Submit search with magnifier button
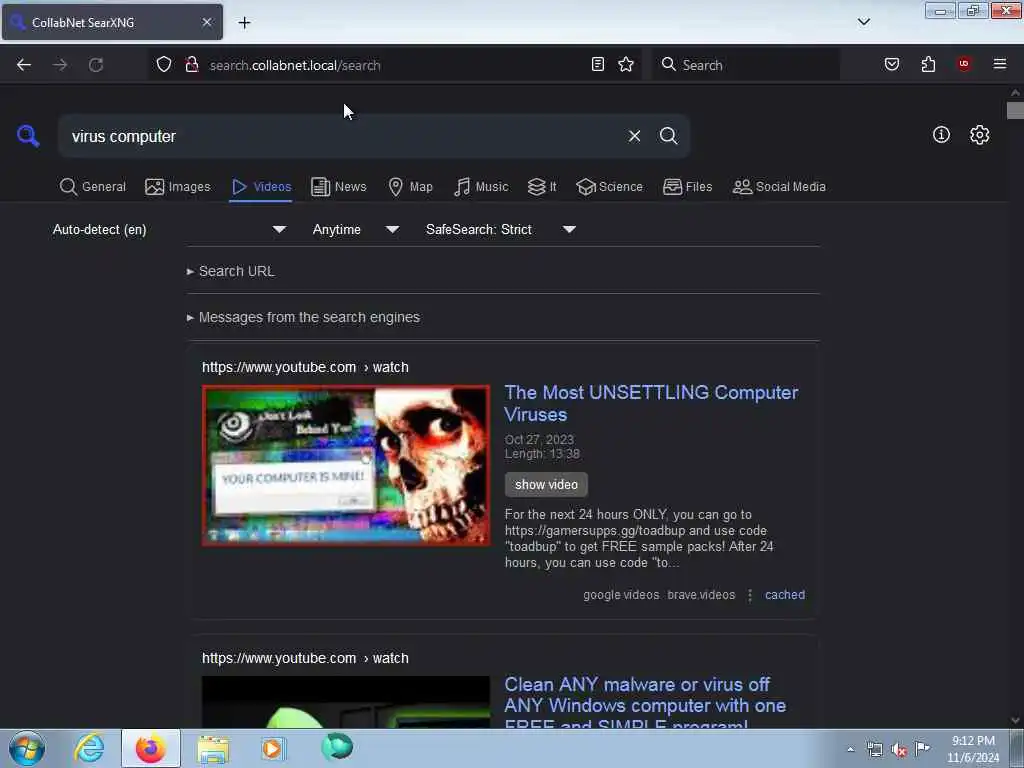The width and height of the screenshot is (1024, 768). pyautogui.click(x=669, y=136)
